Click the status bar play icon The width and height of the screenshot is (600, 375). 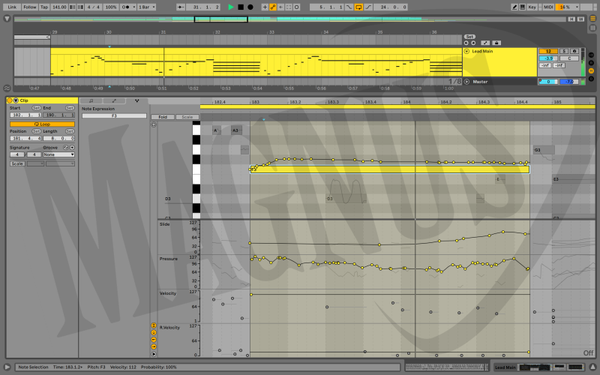coord(7,367)
